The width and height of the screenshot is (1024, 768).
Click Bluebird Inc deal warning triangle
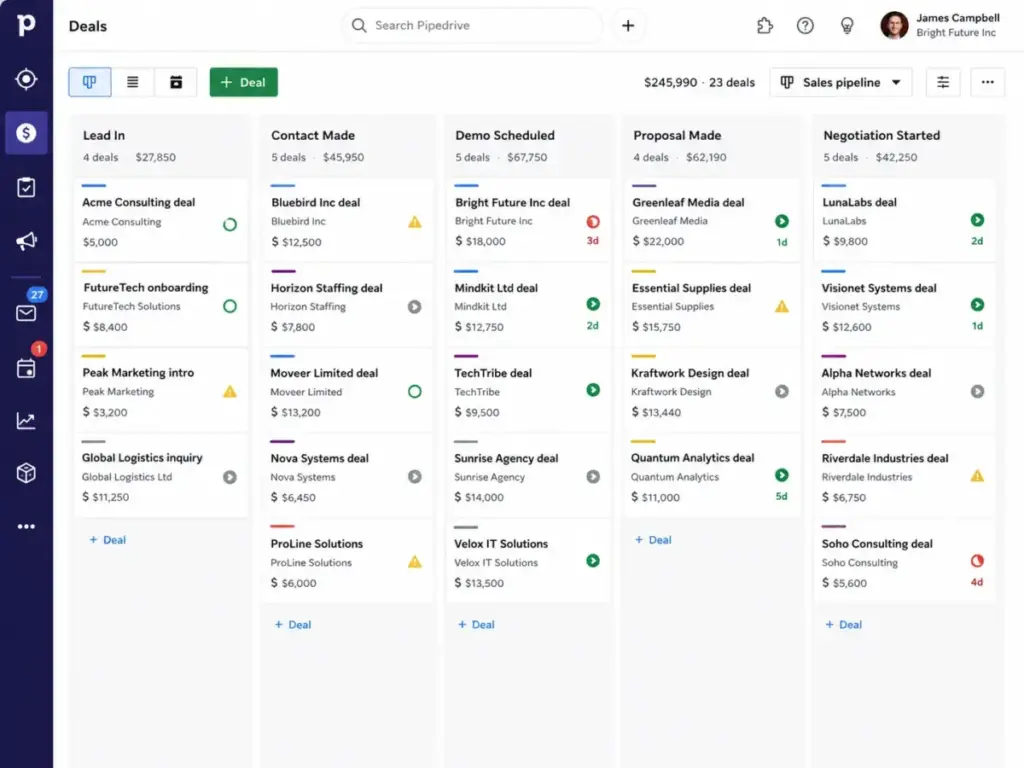point(415,222)
